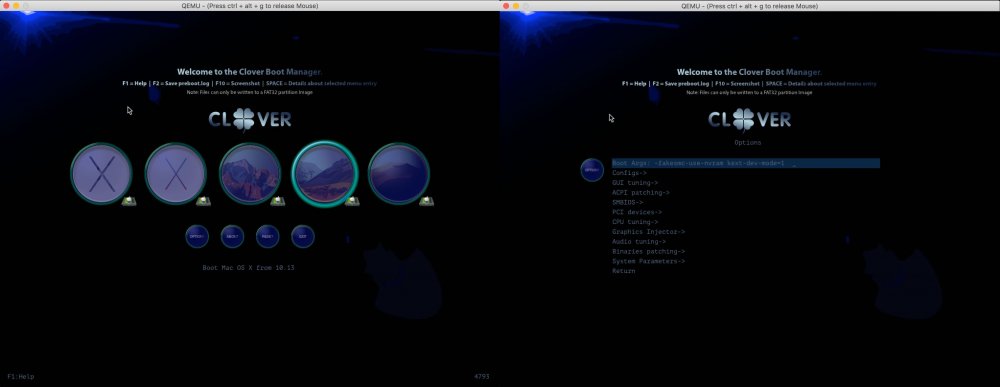Click the round EXIT button
Image resolution: width=1000 pixels, height=387 pixels.
pyautogui.click(x=303, y=237)
